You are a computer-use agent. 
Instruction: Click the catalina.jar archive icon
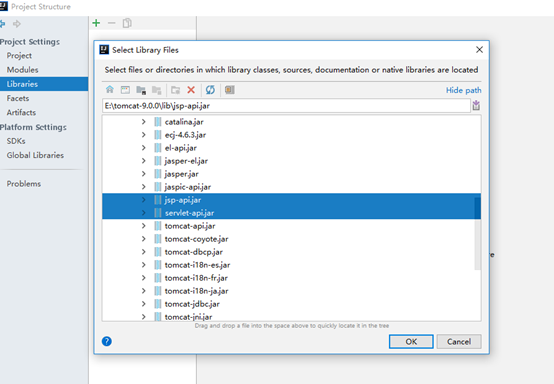tap(158, 122)
